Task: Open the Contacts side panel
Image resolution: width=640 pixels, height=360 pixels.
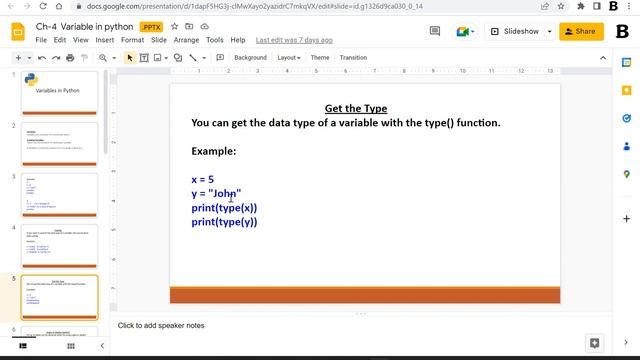Action: tap(627, 146)
